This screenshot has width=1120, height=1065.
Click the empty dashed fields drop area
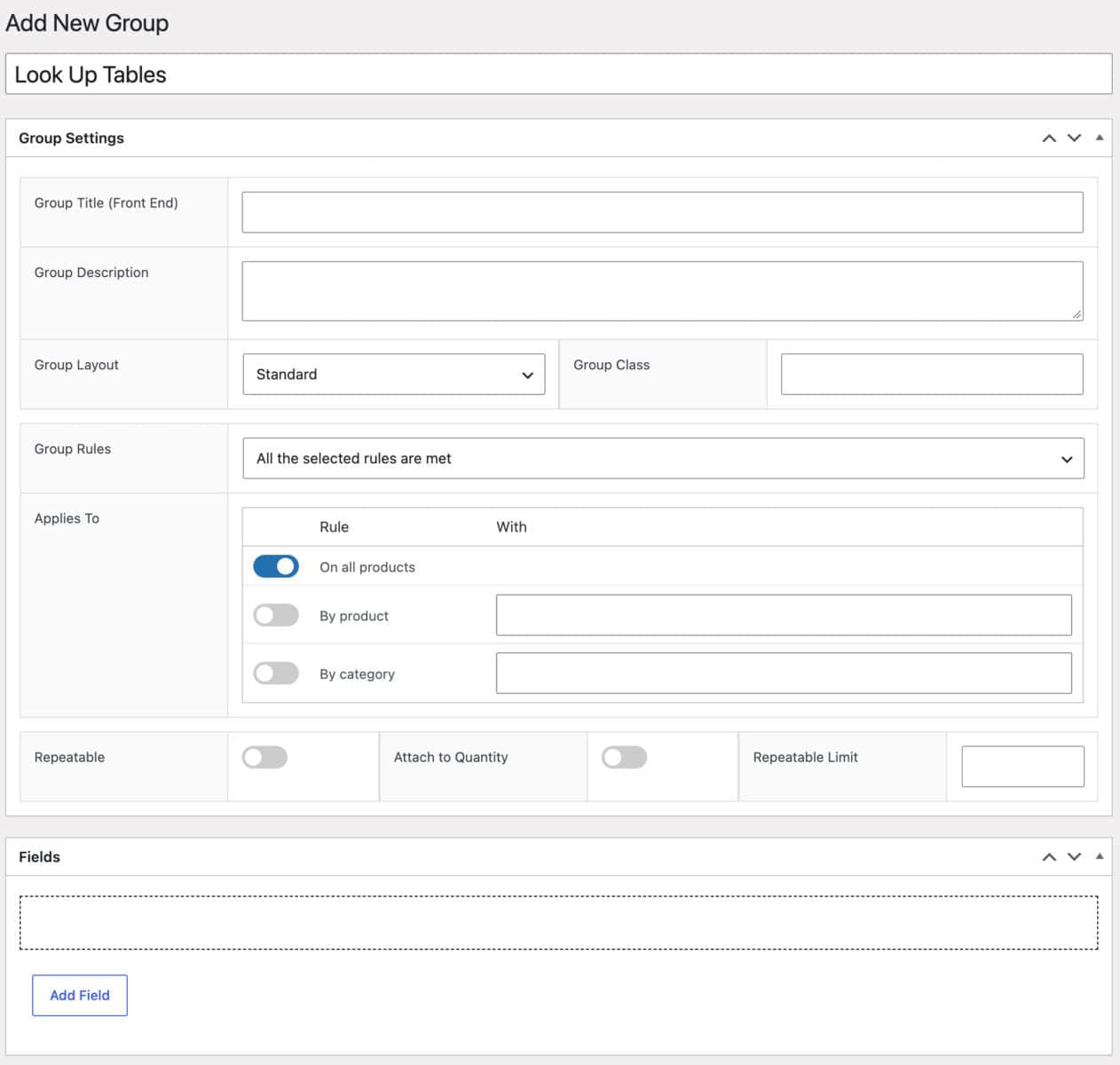point(559,923)
